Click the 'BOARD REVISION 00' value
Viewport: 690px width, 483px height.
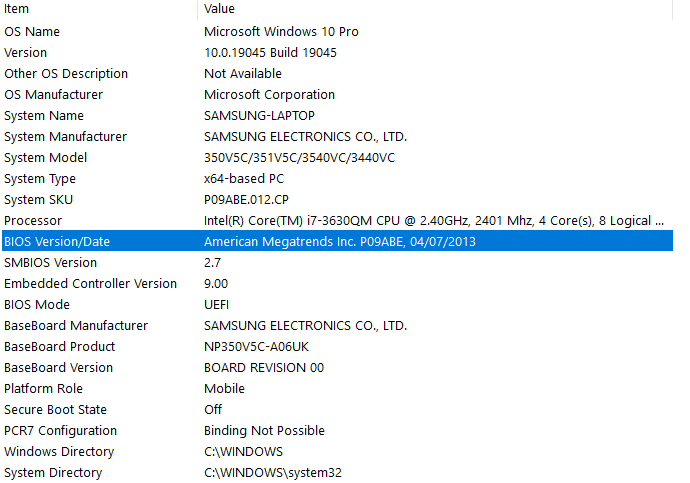point(264,368)
